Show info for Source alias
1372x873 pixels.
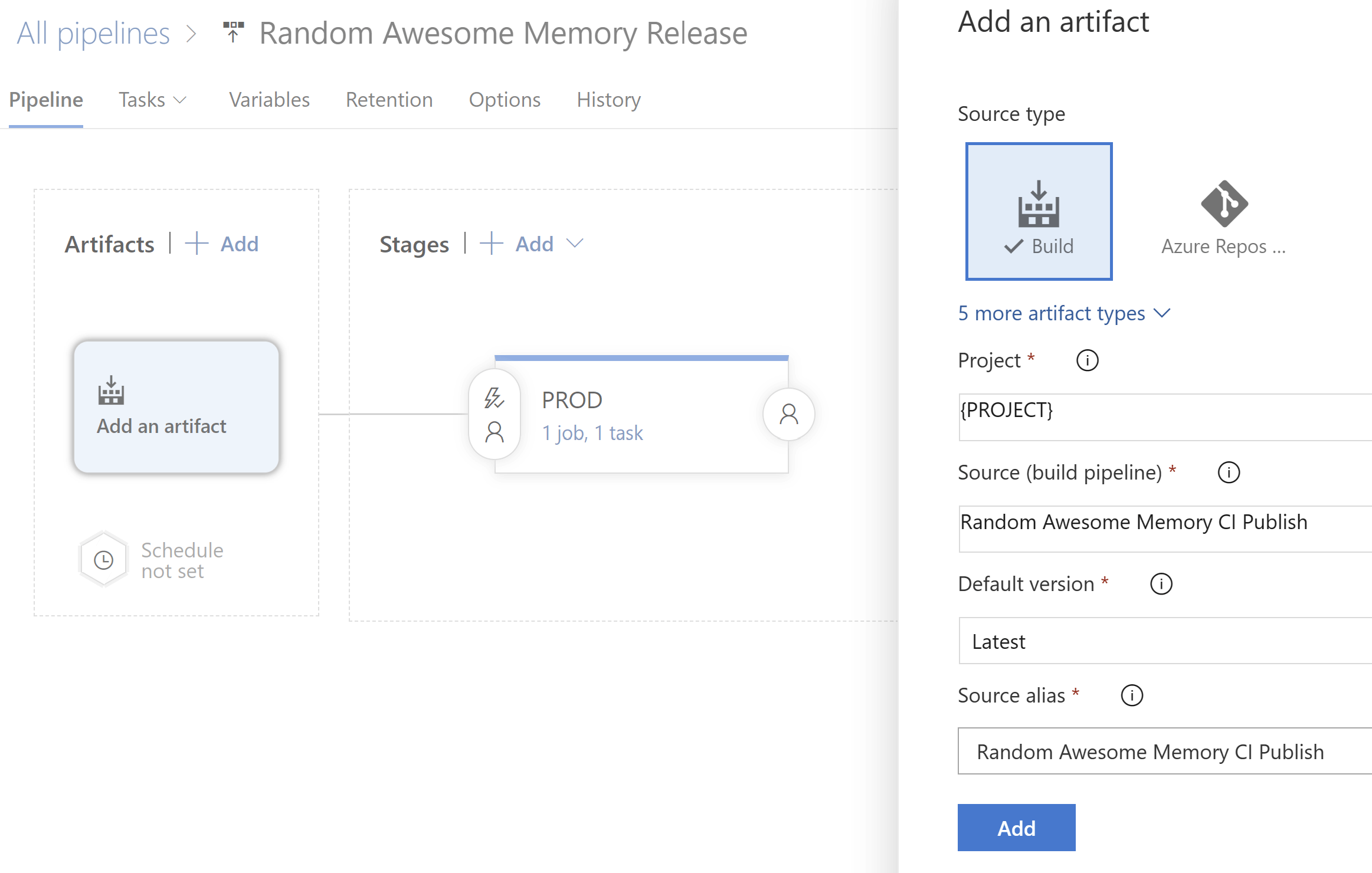(1131, 695)
